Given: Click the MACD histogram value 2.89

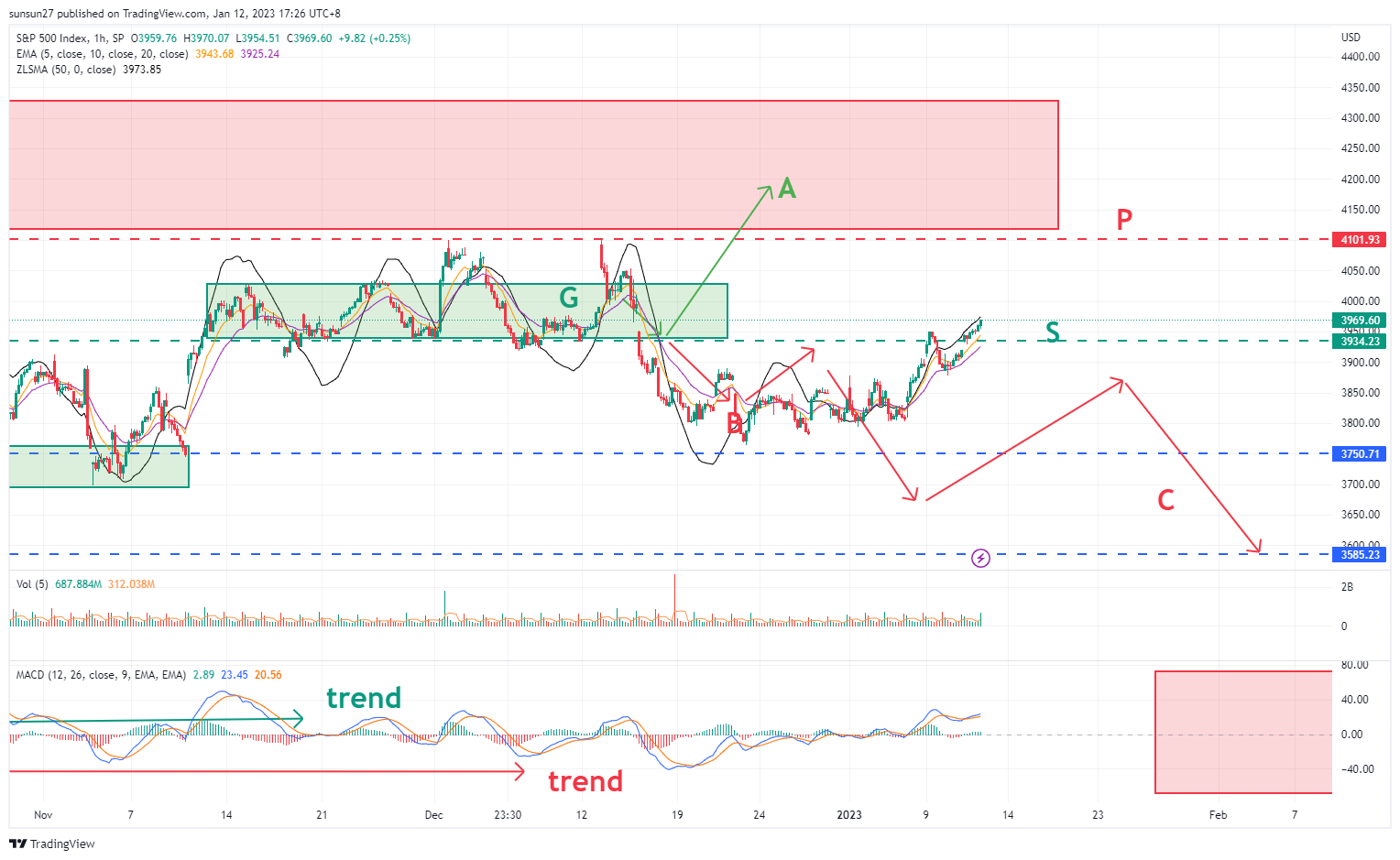Looking at the screenshot, I should 203,675.
